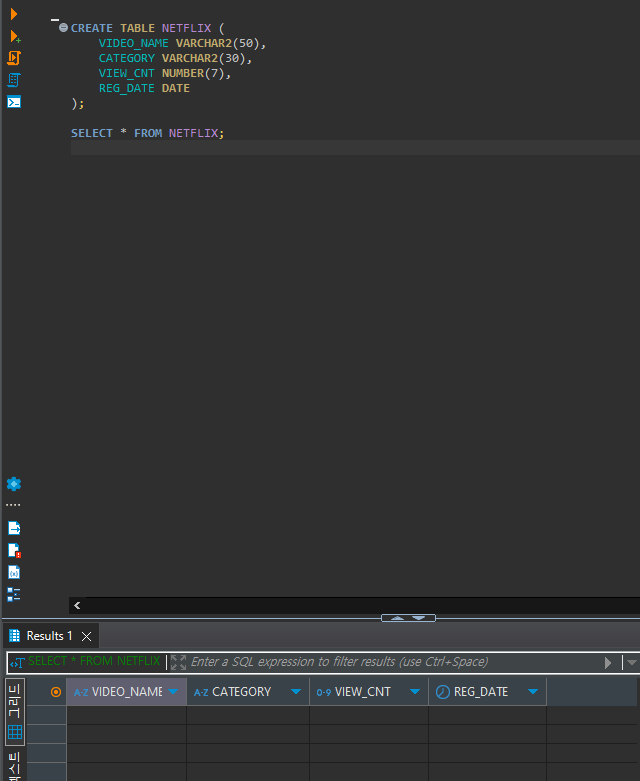Click the first row header in the grid

coord(46,715)
